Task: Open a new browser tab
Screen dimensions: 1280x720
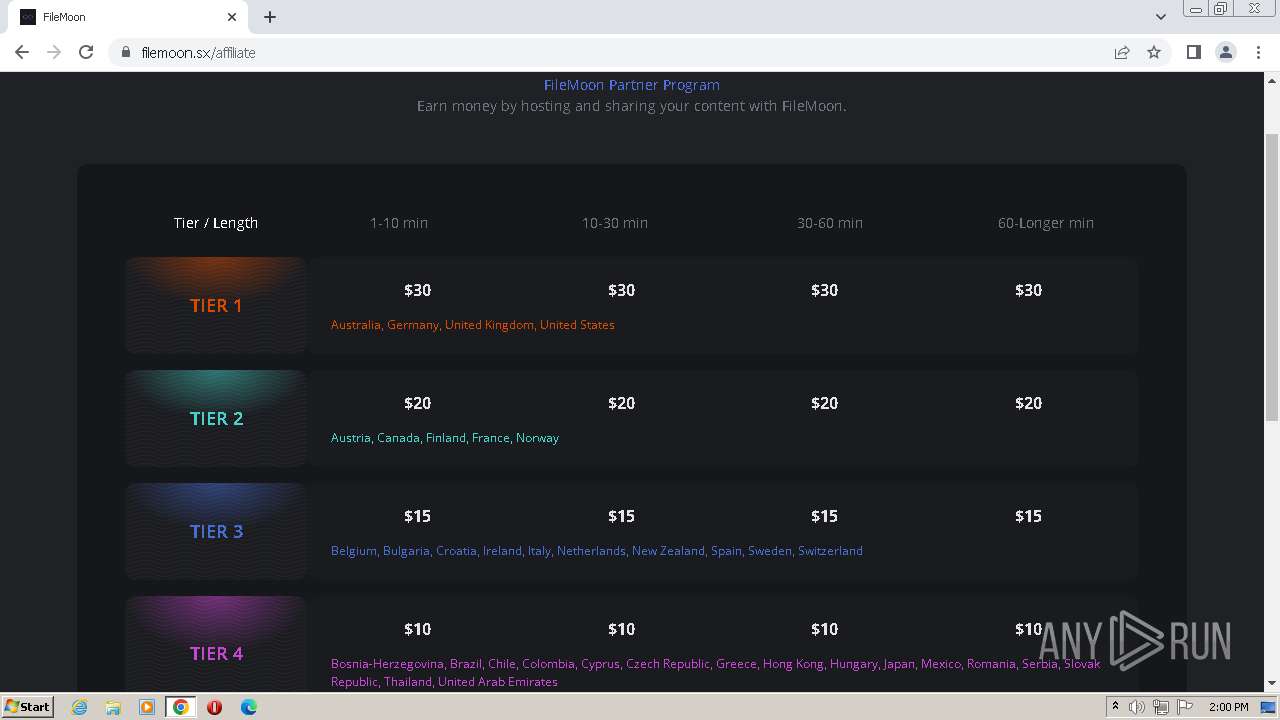Action: tap(270, 17)
